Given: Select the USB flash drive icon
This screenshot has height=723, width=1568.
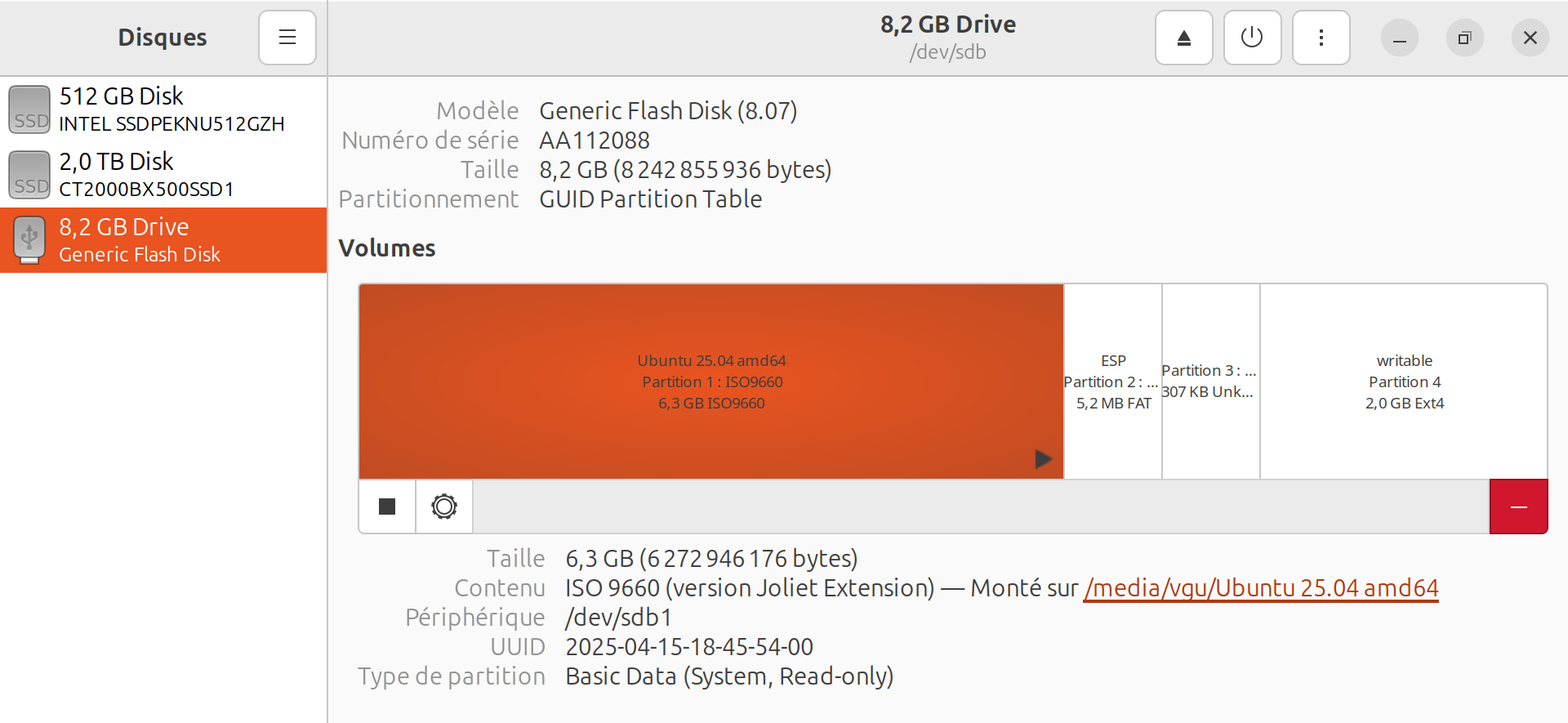Looking at the screenshot, I should [x=29, y=240].
